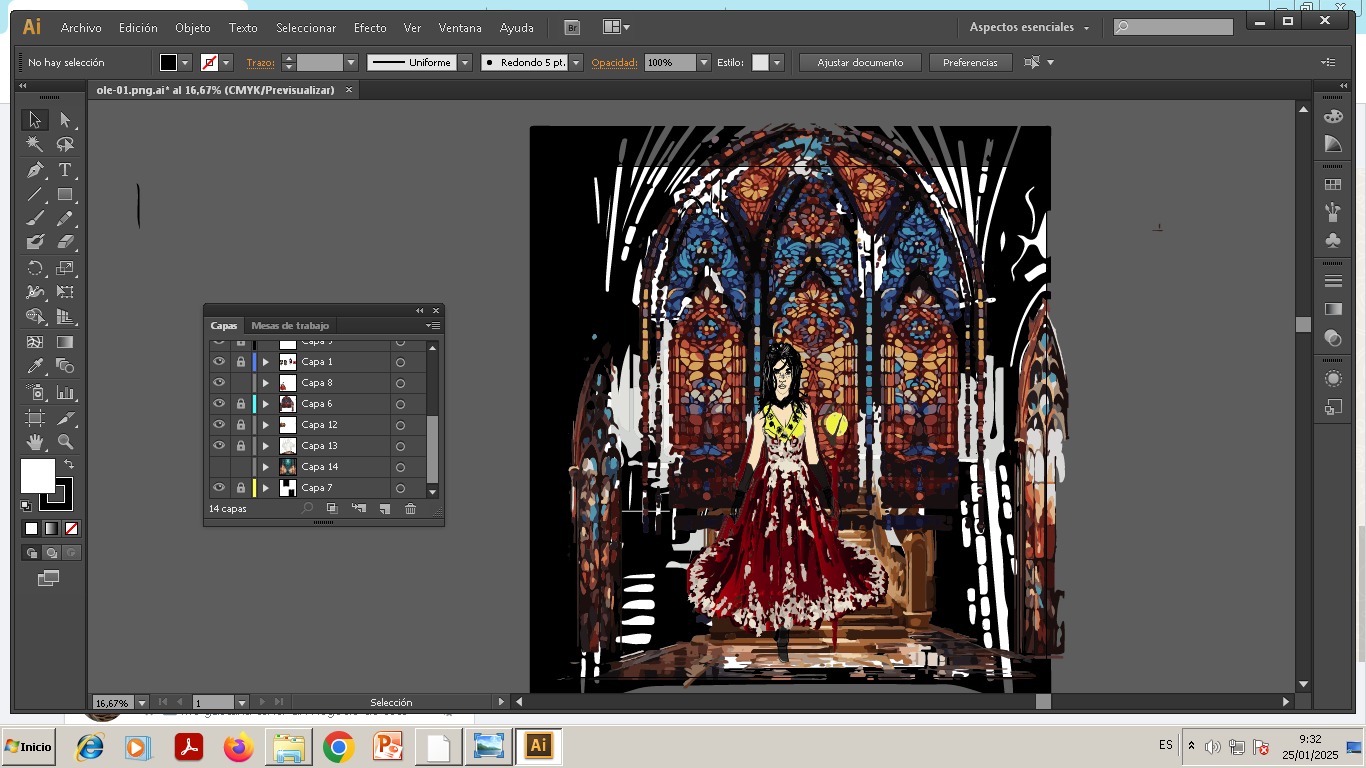Select the Selection tool (black arrow)

[35, 120]
